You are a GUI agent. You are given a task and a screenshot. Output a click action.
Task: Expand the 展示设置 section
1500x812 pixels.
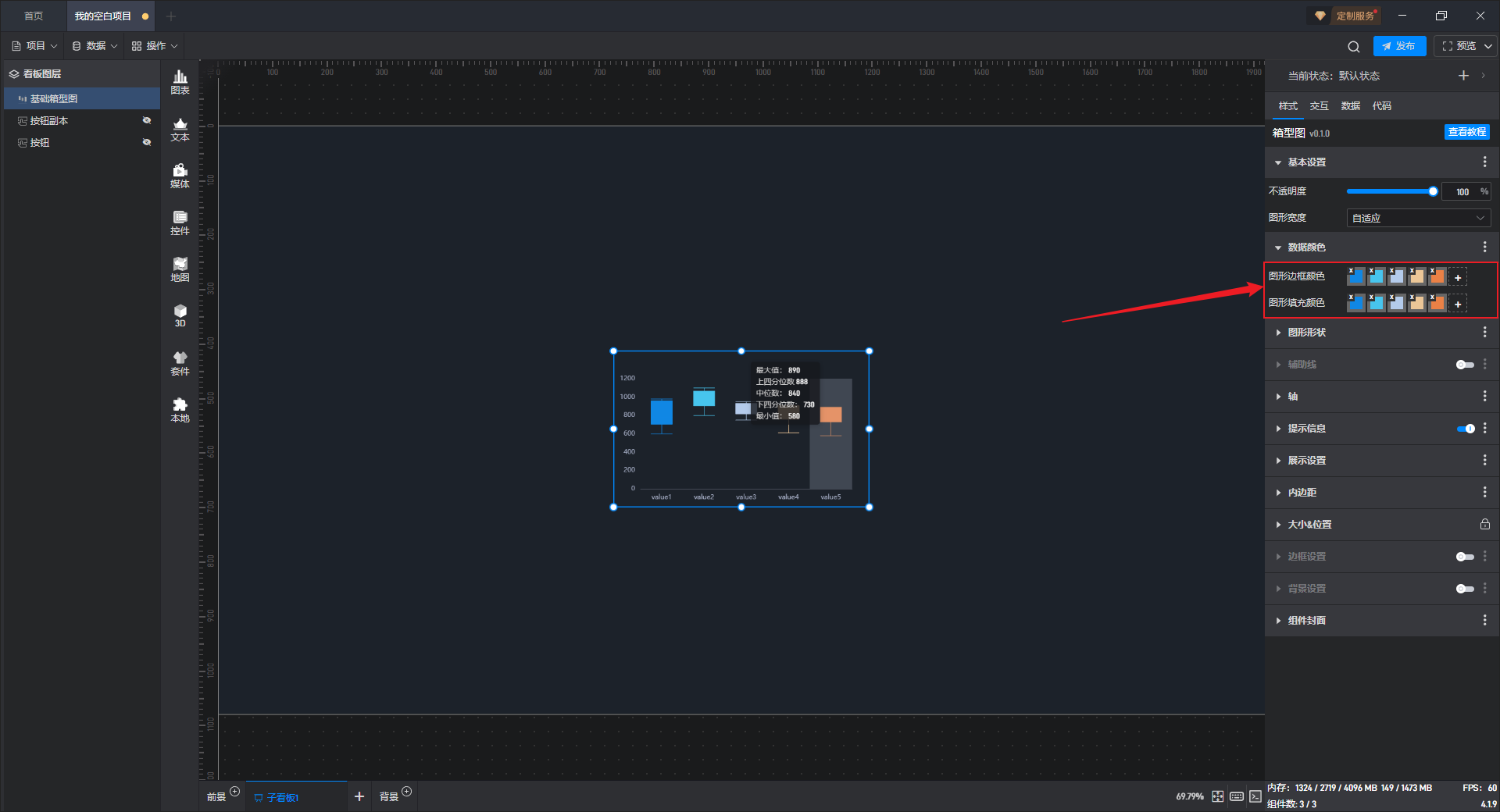(1278, 461)
